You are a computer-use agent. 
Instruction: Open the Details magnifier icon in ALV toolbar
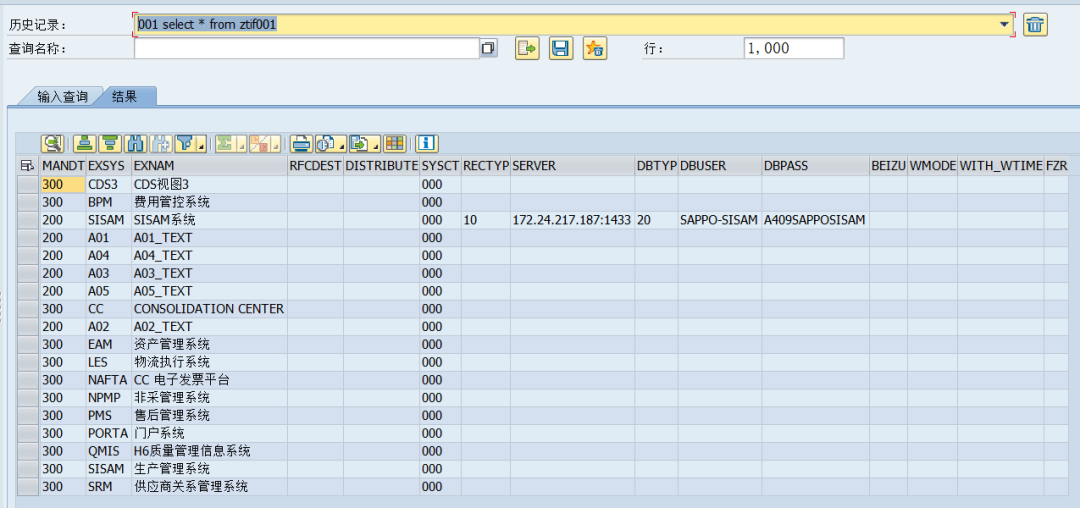pyautogui.click(x=52, y=143)
